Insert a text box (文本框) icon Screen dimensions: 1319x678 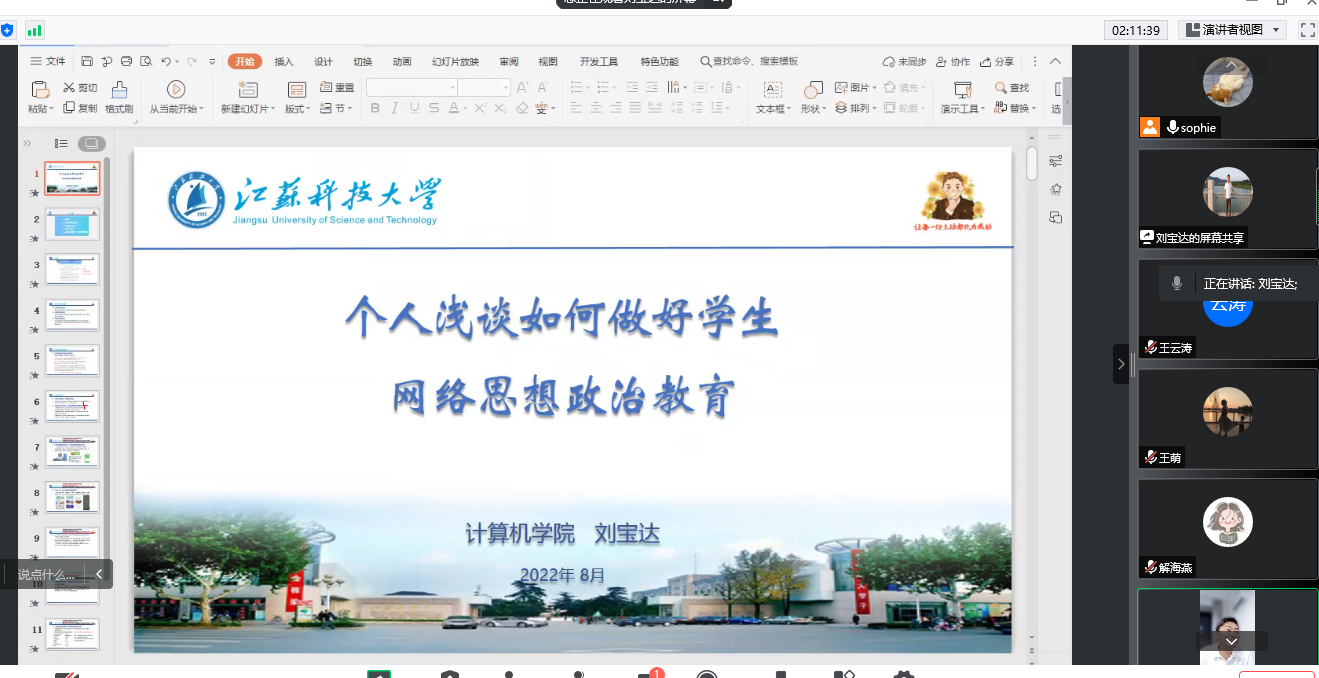[x=772, y=90]
